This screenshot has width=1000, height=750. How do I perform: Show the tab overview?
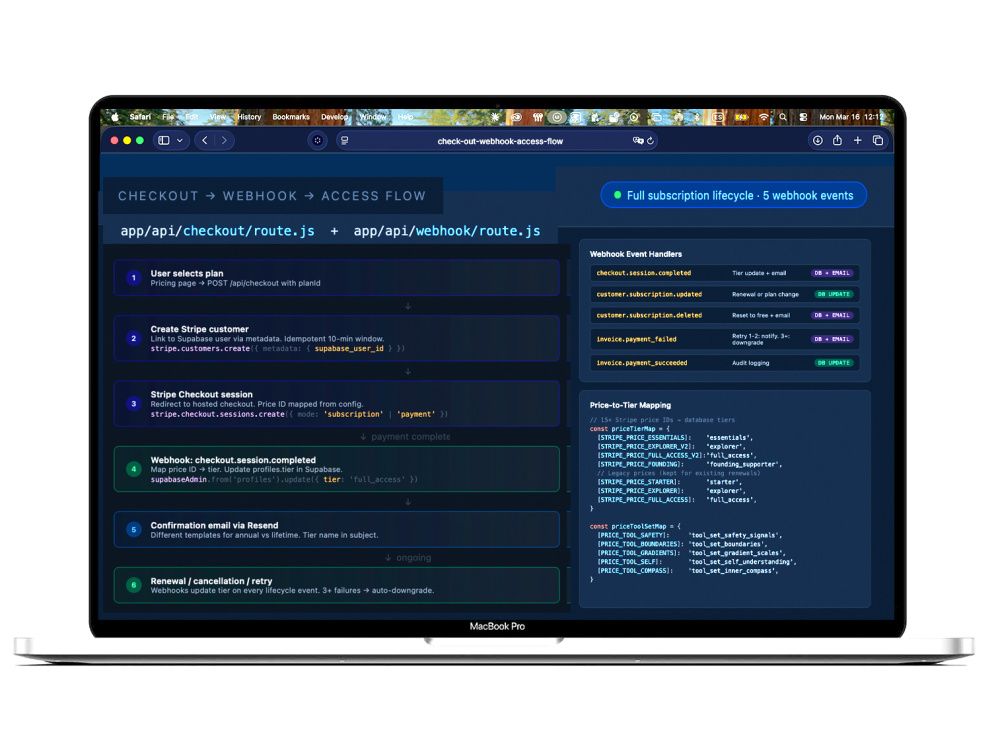pos(878,140)
